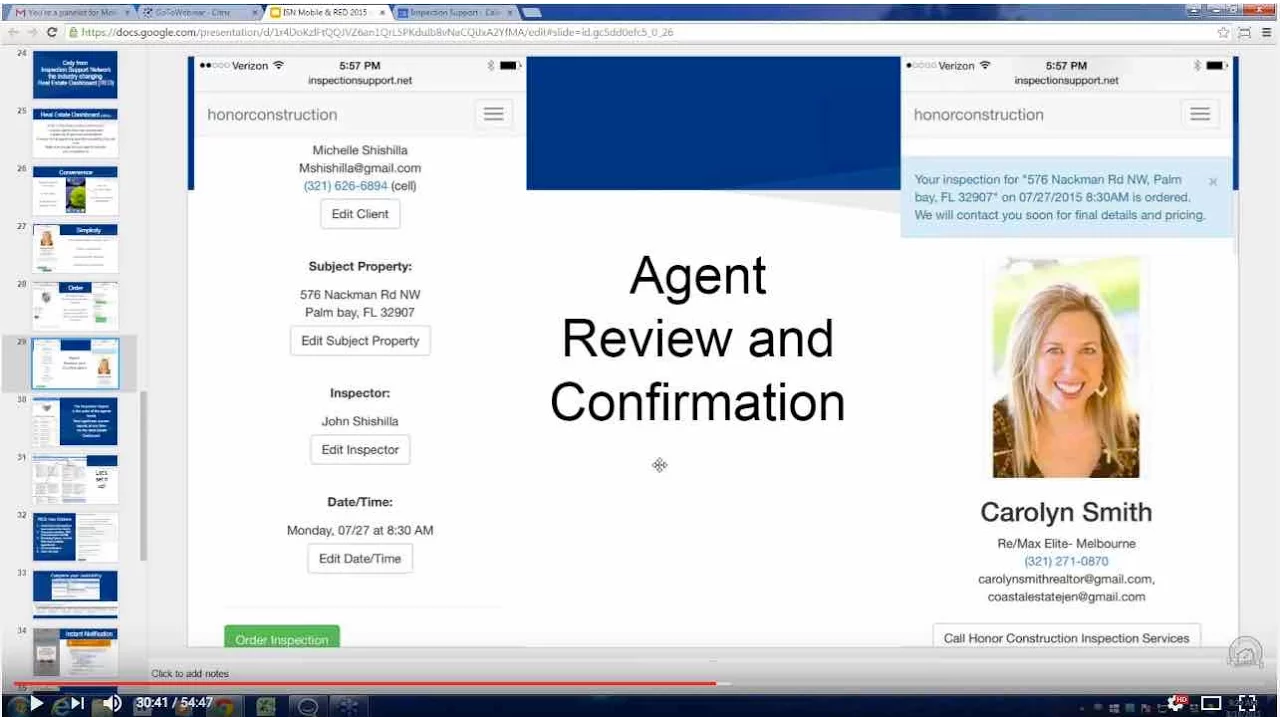Select slide 24 thumbnail in filmstrip
This screenshot has width=1280, height=720.
tap(75, 75)
